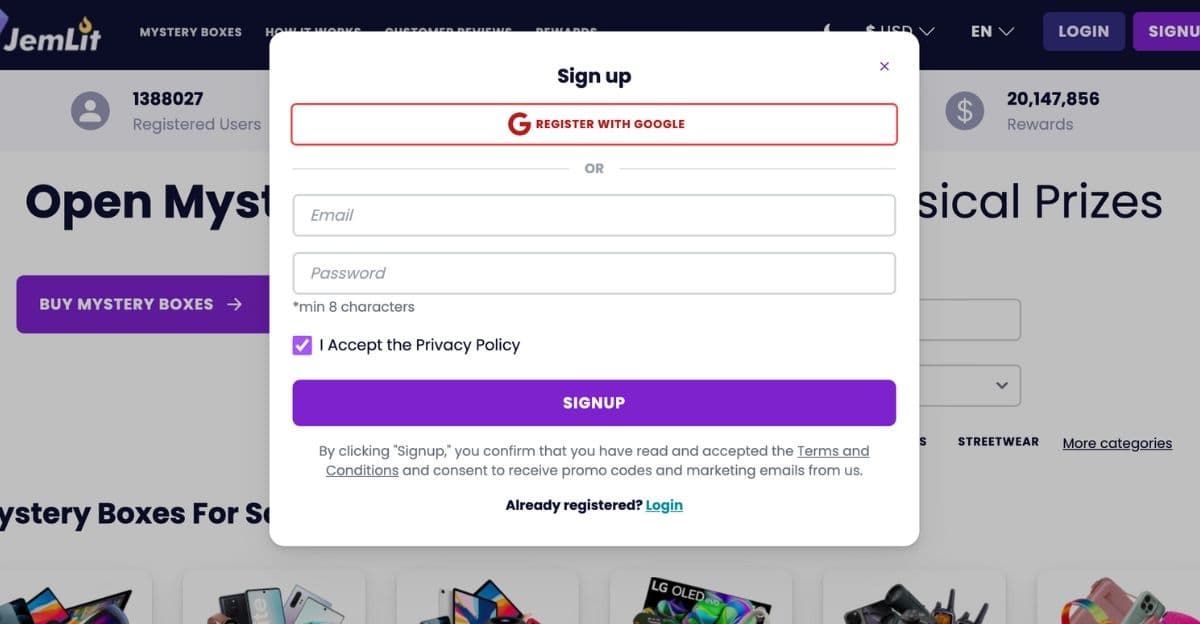This screenshot has height=624, width=1200.
Task: Click the registered users avatar icon
Action: [x=91, y=111]
